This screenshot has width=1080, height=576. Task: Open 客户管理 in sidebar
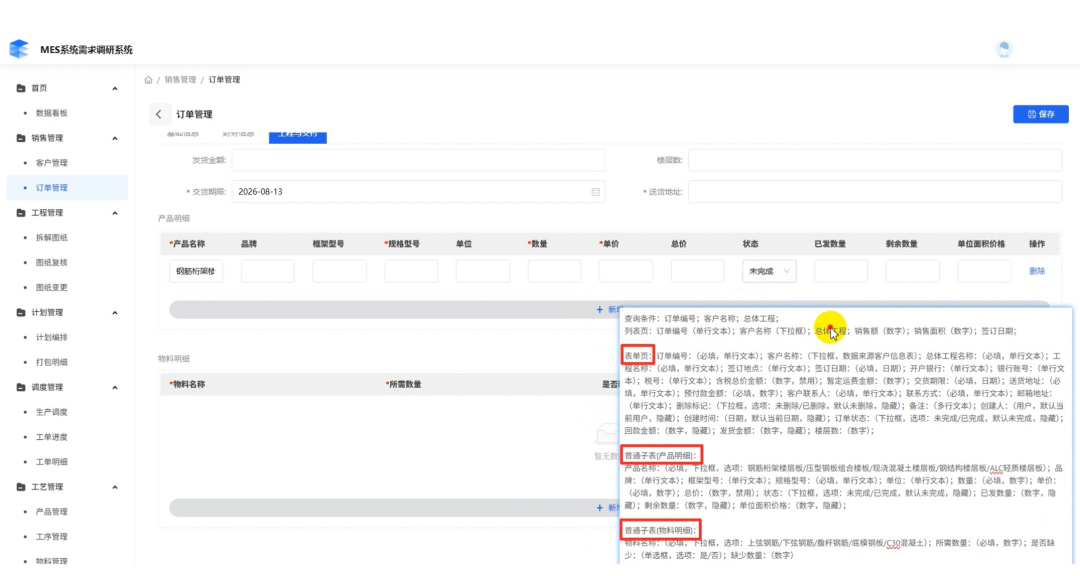pyautogui.click(x=52, y=163)
